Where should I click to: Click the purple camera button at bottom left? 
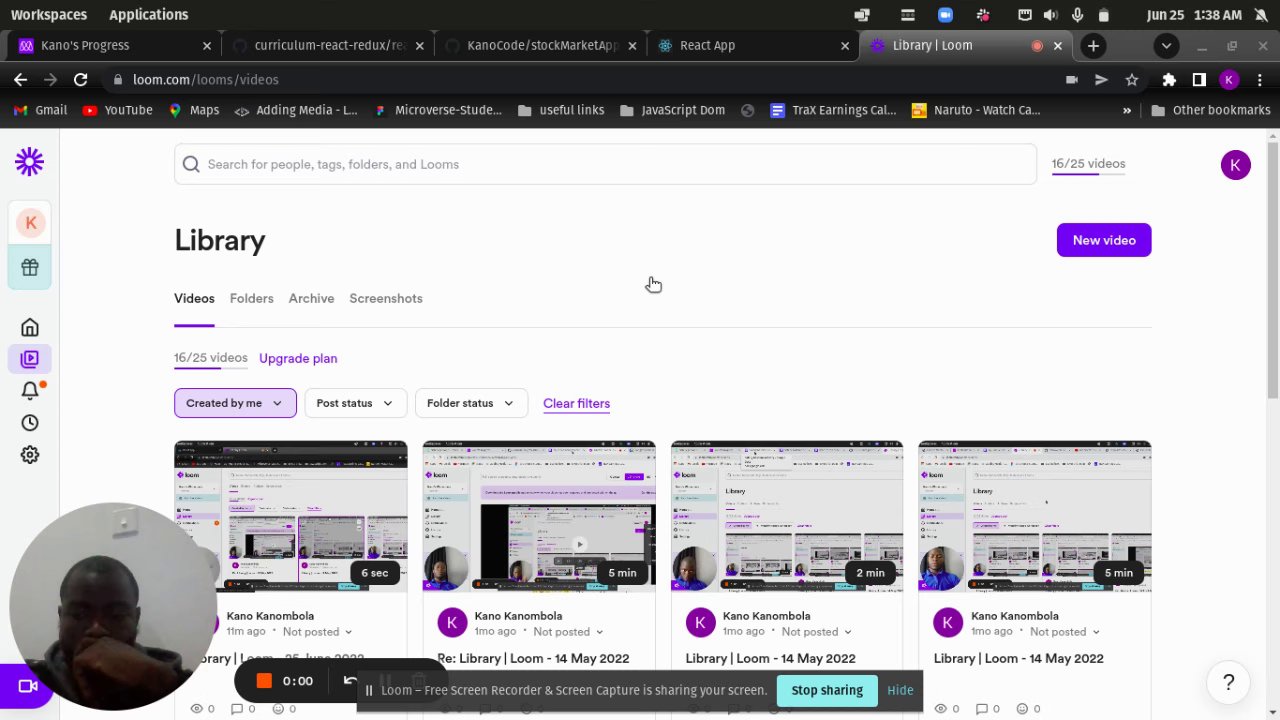(27, 686)
